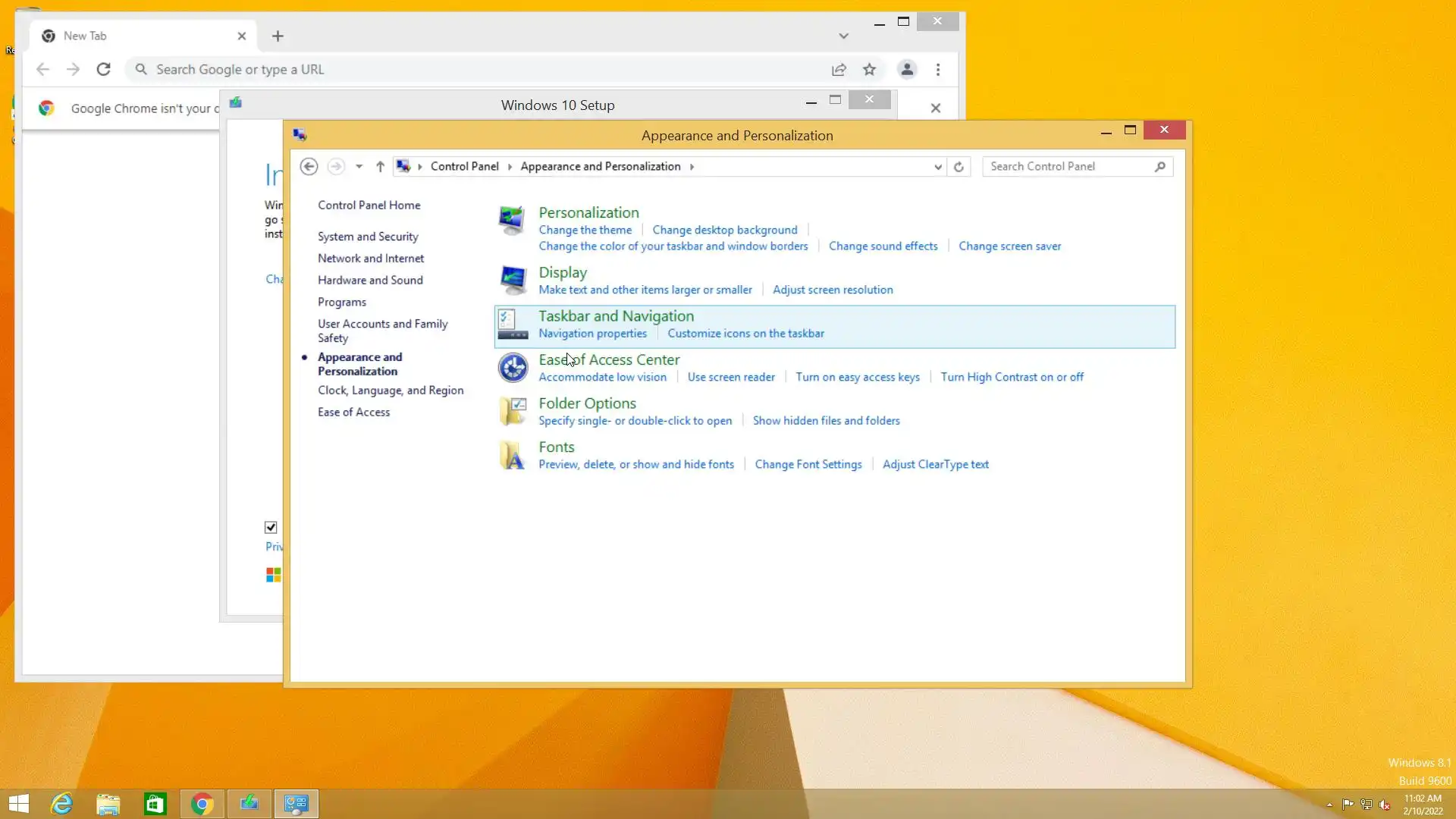The height and width of the screenshot is (819, 1456).
Task: Expand the Control Panel breadcrumb chevron
Action: 510,167
